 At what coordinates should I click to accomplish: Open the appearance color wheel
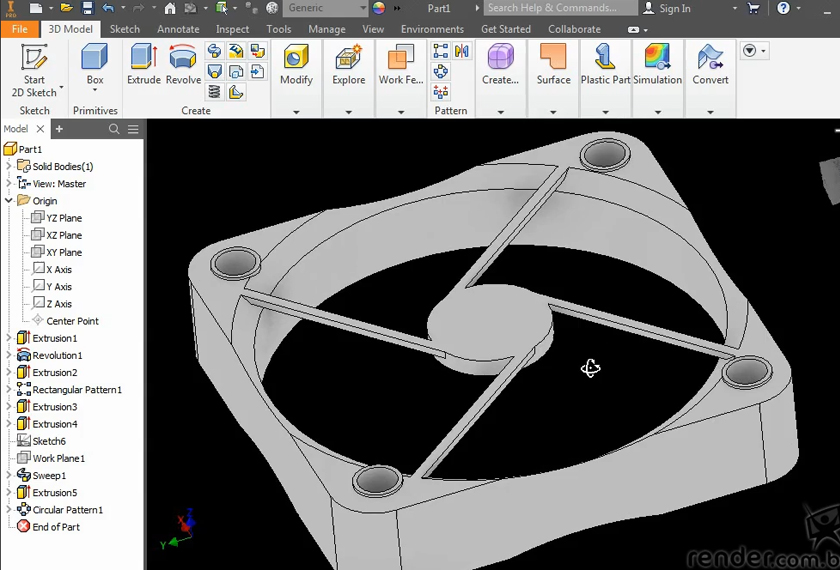coord(379,8)
